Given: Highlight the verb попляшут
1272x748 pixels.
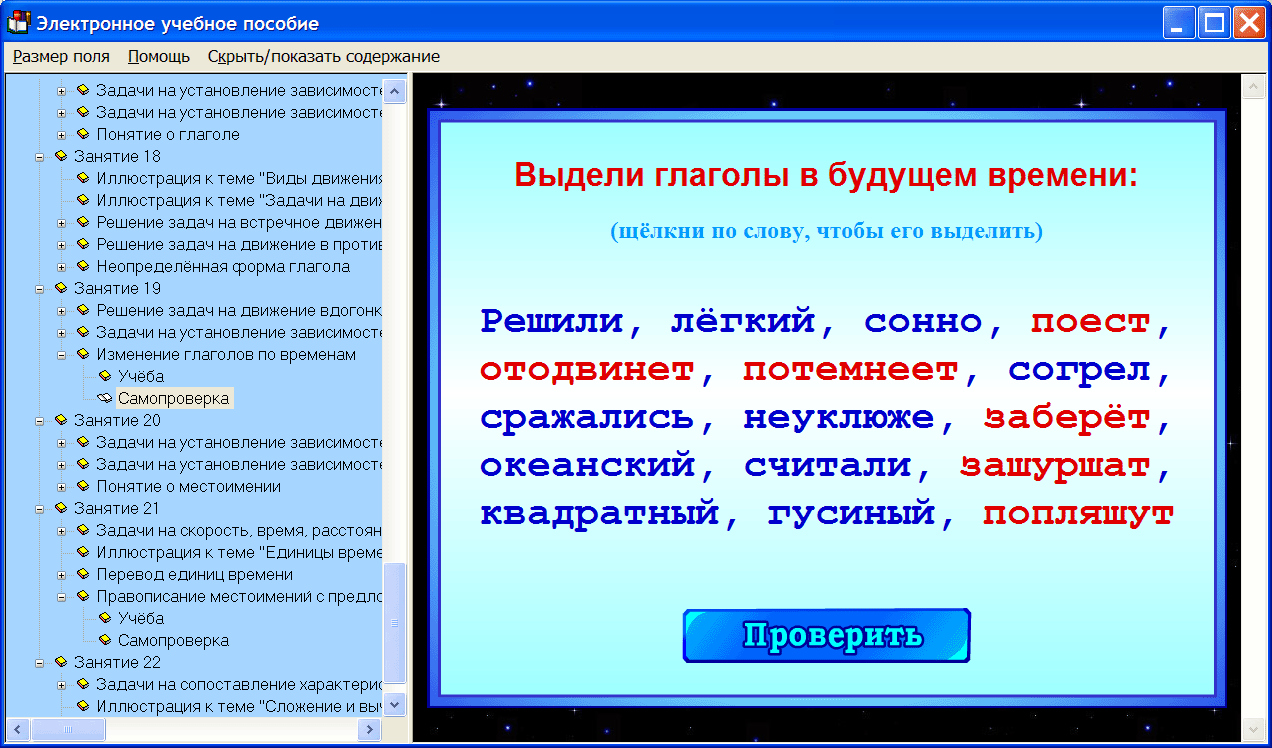Looking at the screenshot, I should click(x=1076, y=513).
